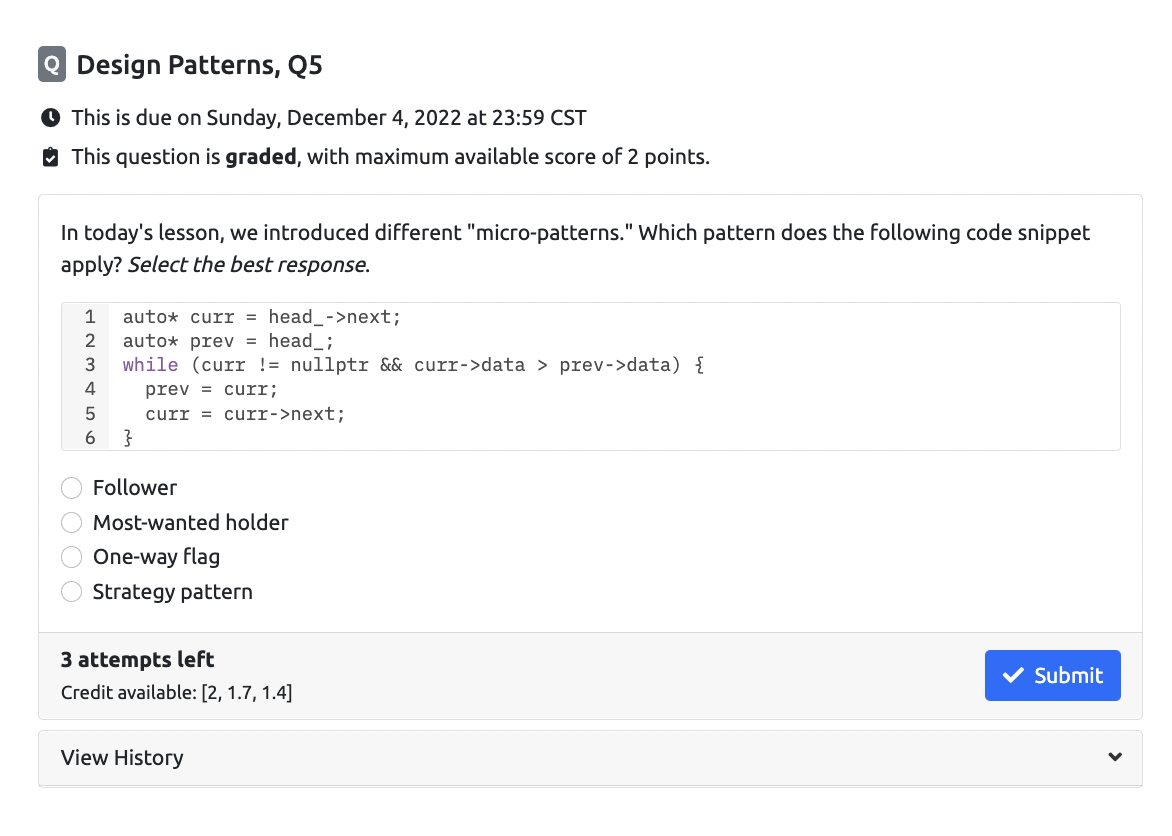This screenshot has width=1172, height=836.
Task: Select the Follower option
Action: pyautogui.click(x=71, y=488)
